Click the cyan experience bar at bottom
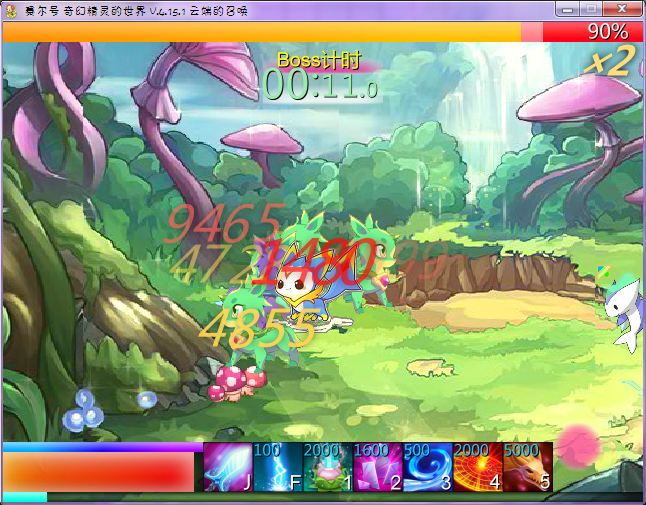This screenshot has width=646, height=505. pos(25,497)
